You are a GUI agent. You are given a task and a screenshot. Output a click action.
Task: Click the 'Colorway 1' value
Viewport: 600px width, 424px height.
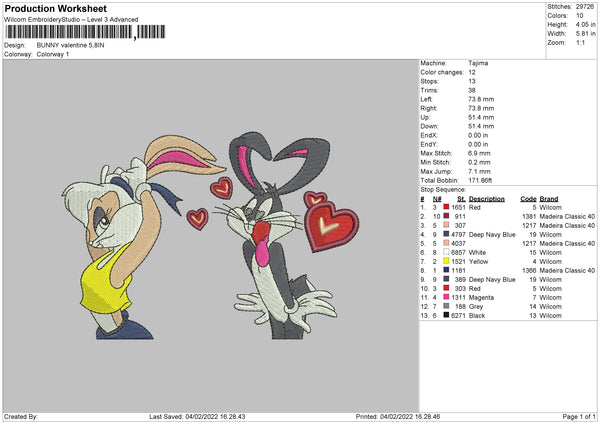[53, 54]
